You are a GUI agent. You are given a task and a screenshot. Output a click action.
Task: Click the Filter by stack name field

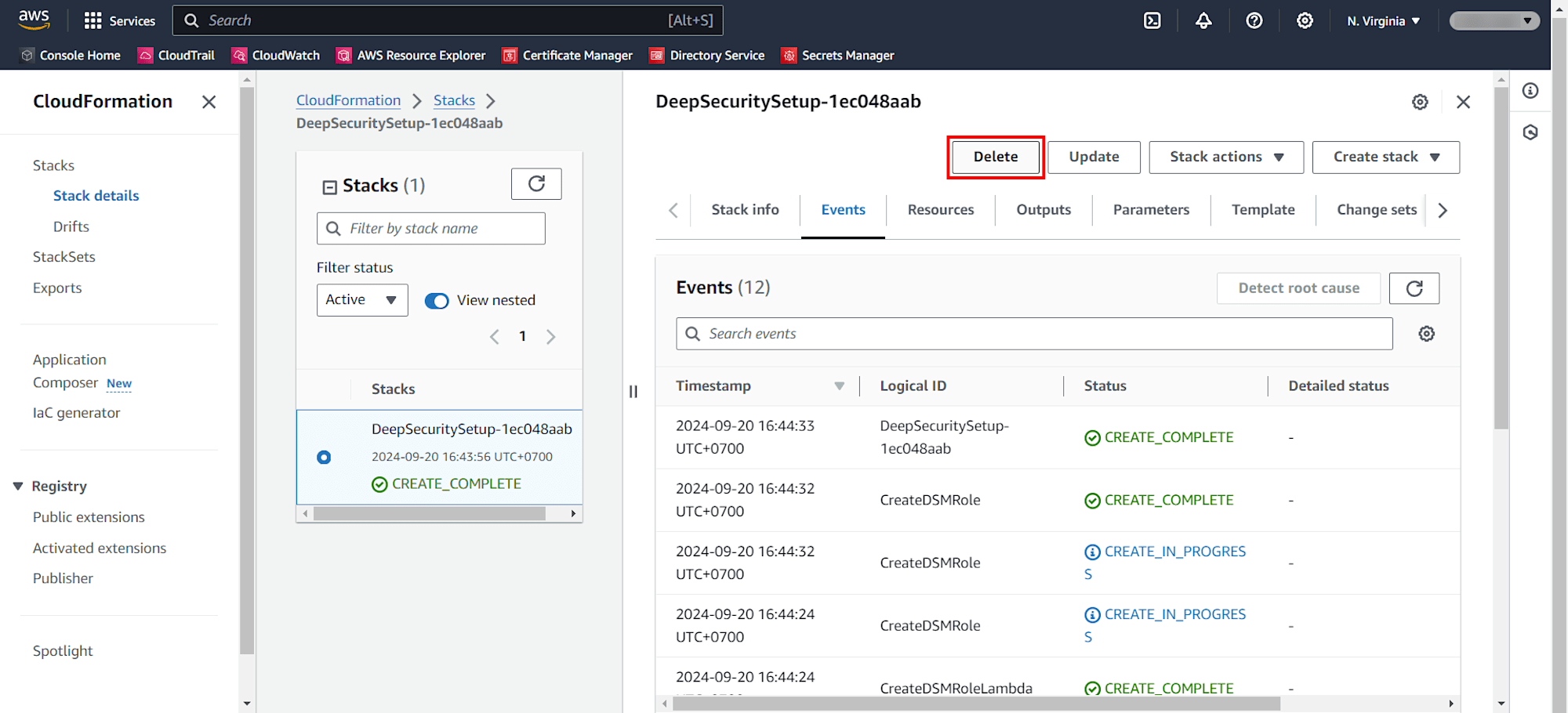coord(431,229)
